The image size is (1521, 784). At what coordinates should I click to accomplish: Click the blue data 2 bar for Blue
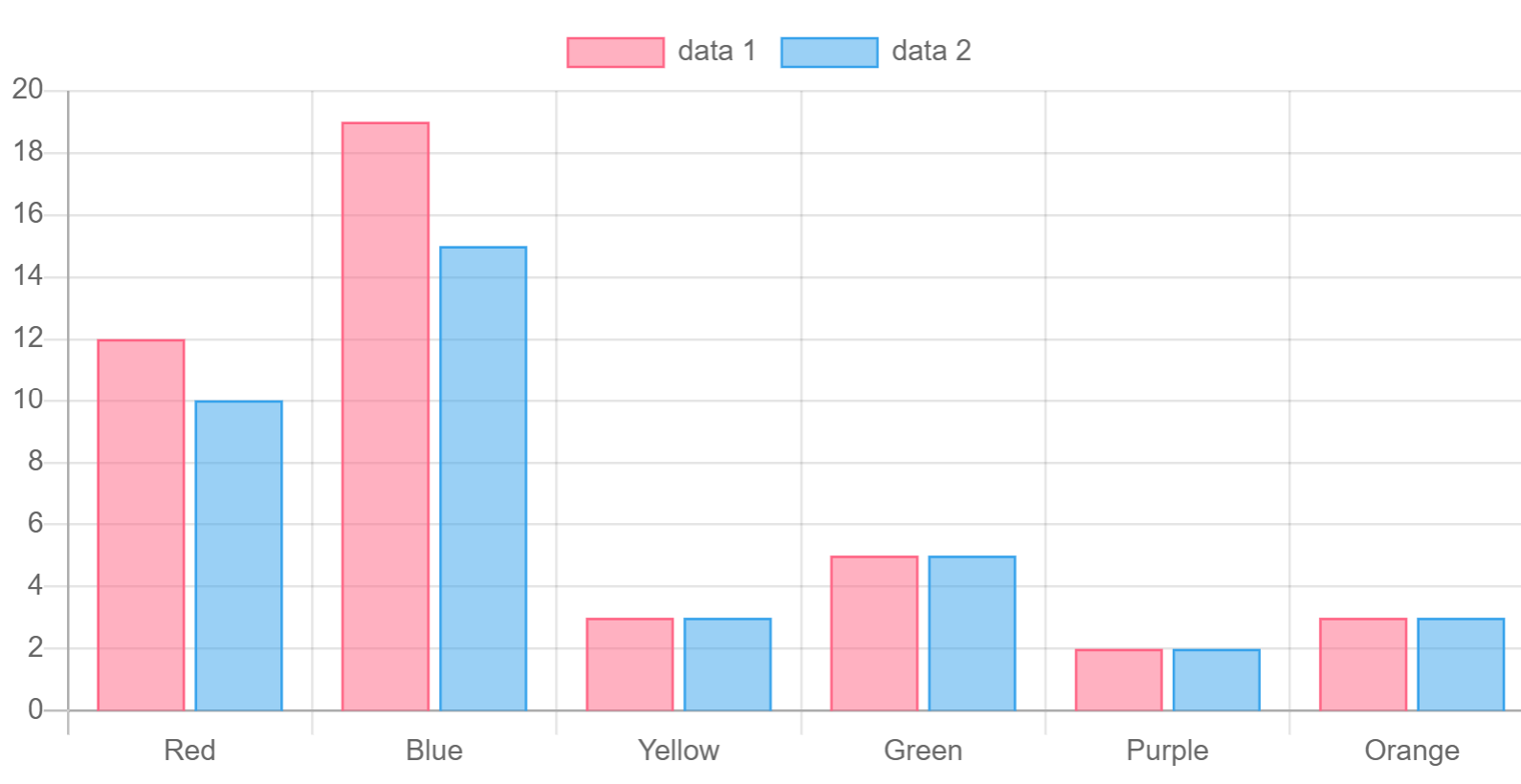point(483,478)
